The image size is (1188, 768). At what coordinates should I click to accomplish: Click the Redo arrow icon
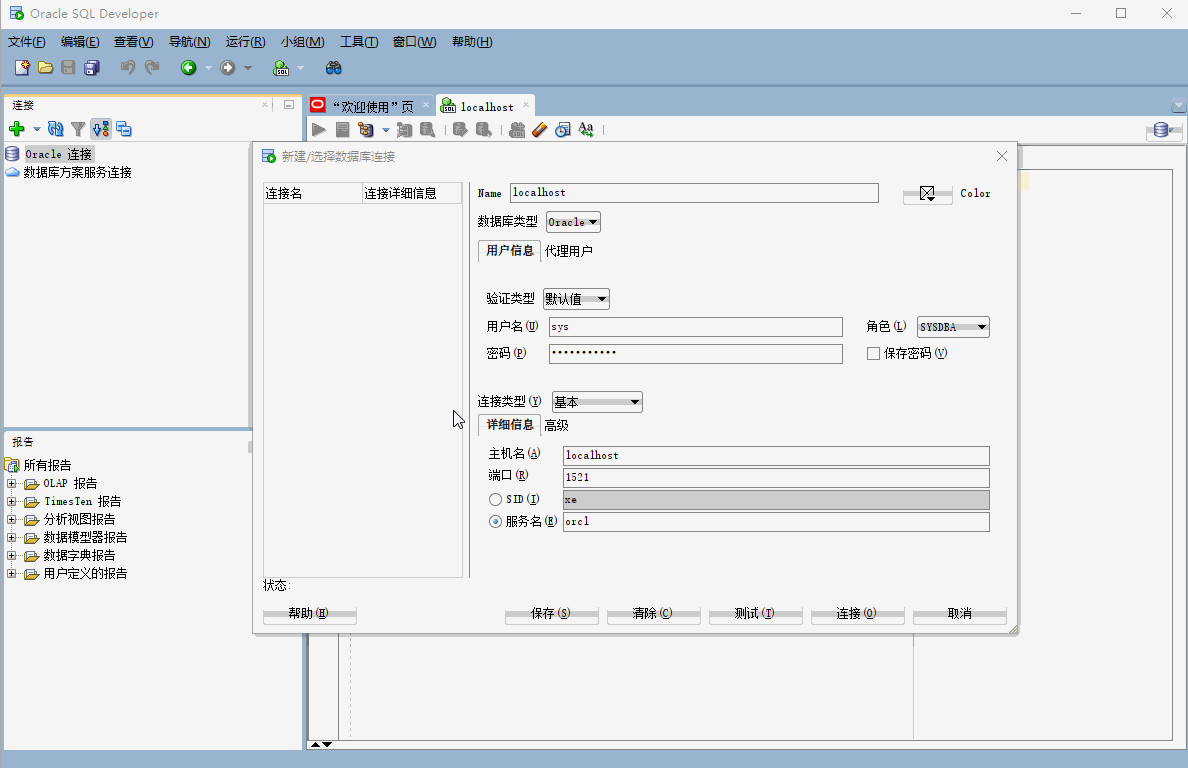coord(152,67)
